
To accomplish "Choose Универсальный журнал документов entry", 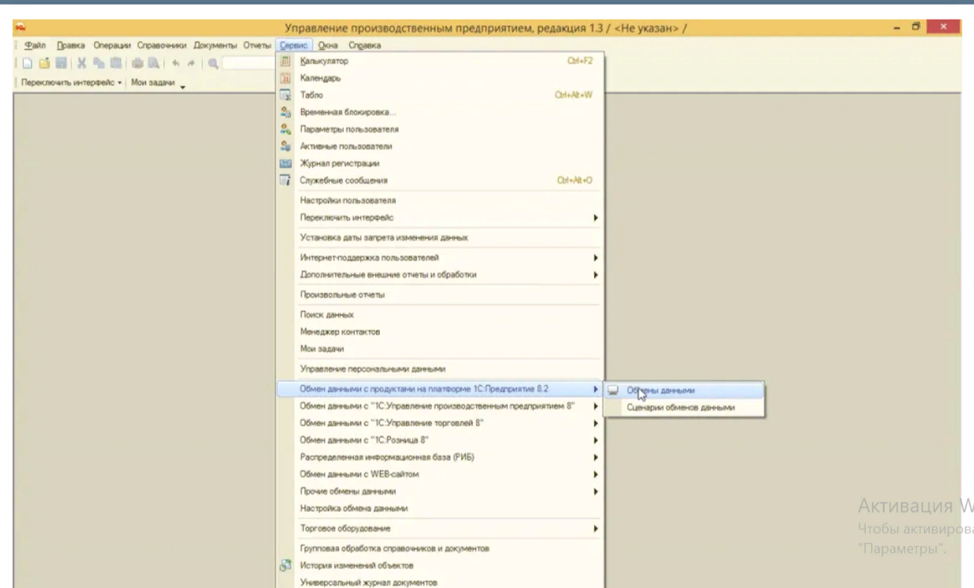I will [x=440, y=582].
